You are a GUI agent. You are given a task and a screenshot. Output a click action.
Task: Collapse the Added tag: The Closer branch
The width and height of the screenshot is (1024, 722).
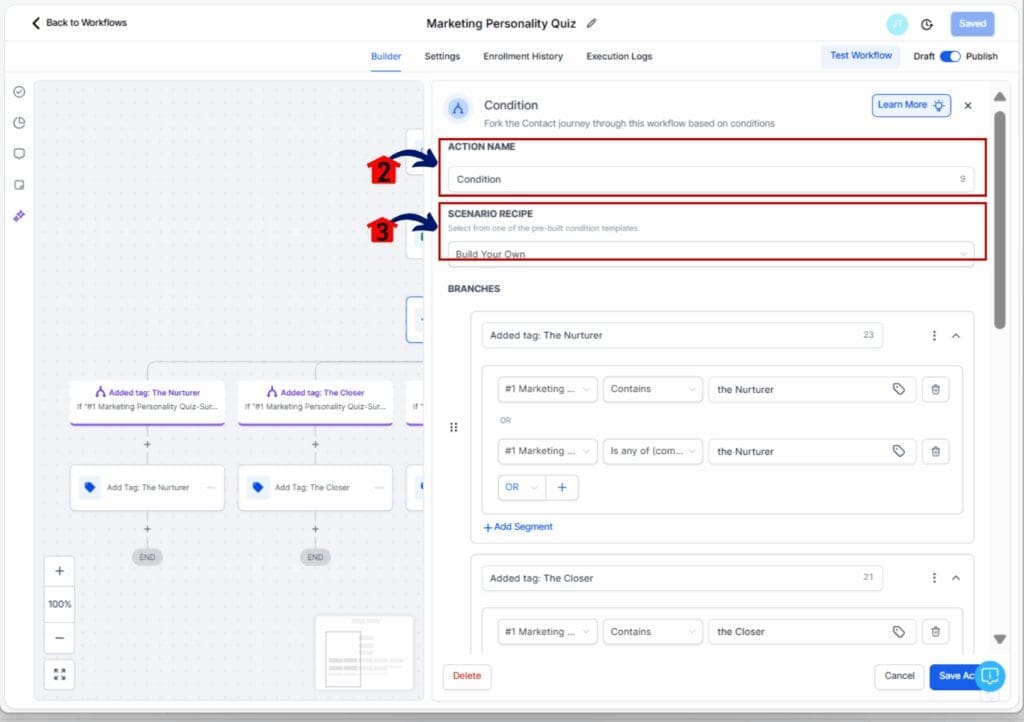click(956, 578)
